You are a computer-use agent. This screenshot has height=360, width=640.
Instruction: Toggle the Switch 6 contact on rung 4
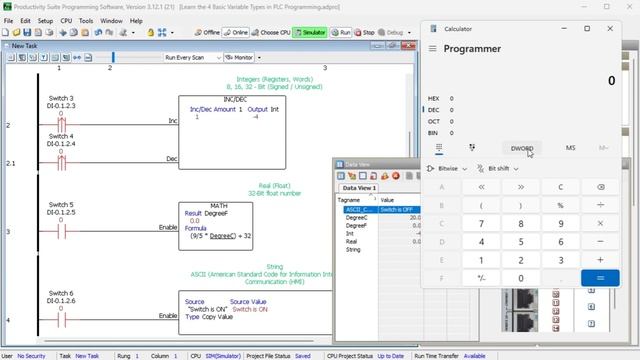click(61, 320)
